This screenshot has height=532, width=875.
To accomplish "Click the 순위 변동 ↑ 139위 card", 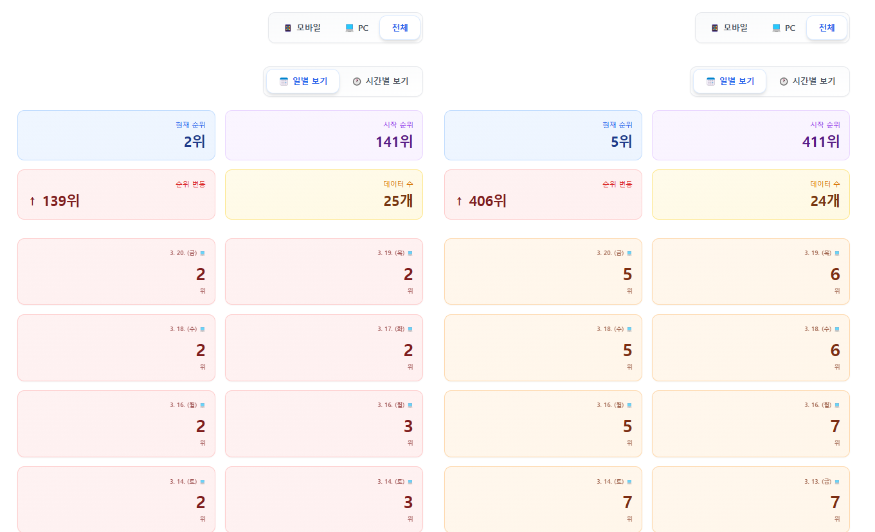I will [x=116, y=195].
